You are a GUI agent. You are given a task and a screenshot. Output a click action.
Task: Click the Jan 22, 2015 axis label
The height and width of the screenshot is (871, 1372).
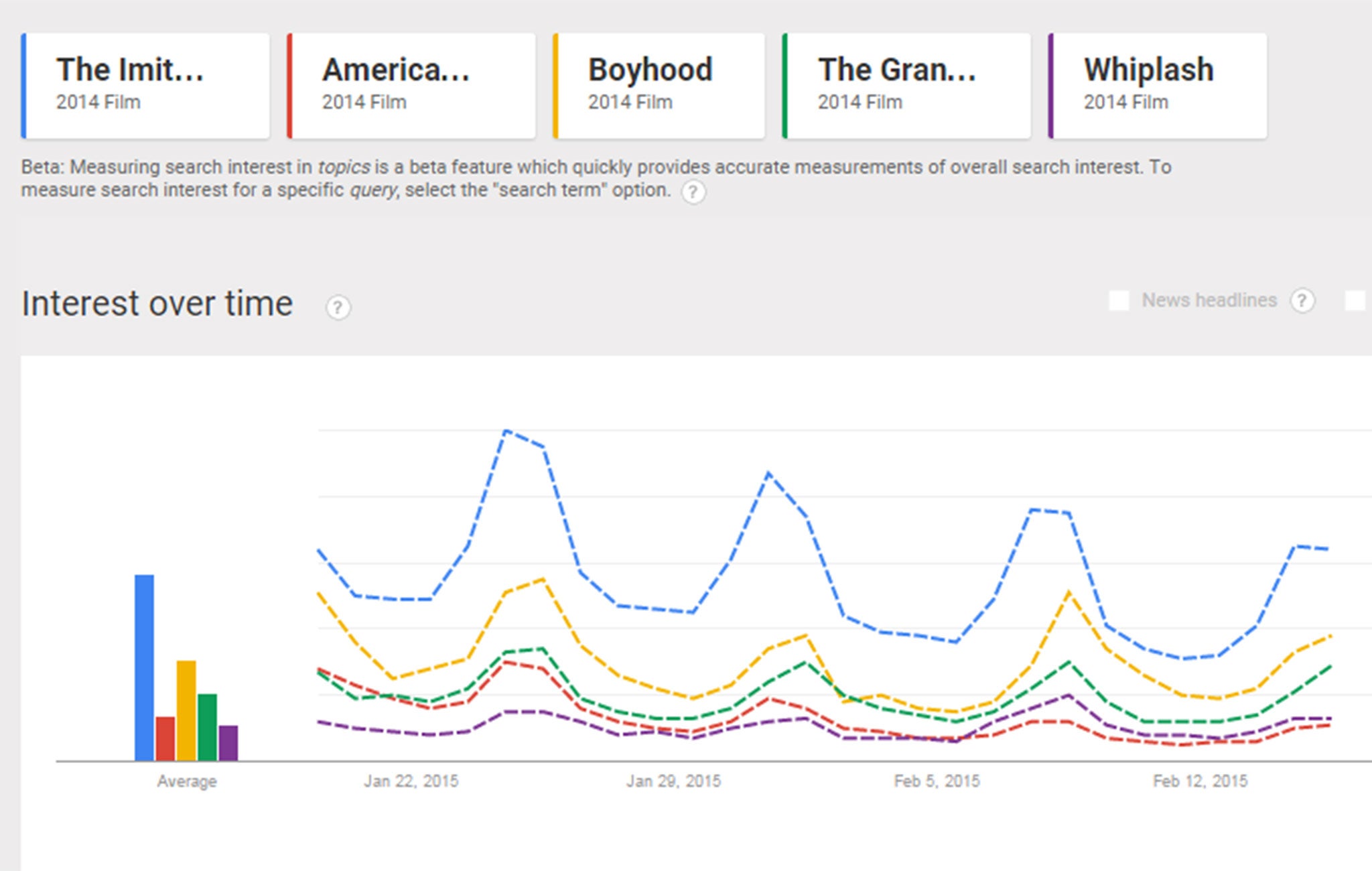[x=411, y=781]
